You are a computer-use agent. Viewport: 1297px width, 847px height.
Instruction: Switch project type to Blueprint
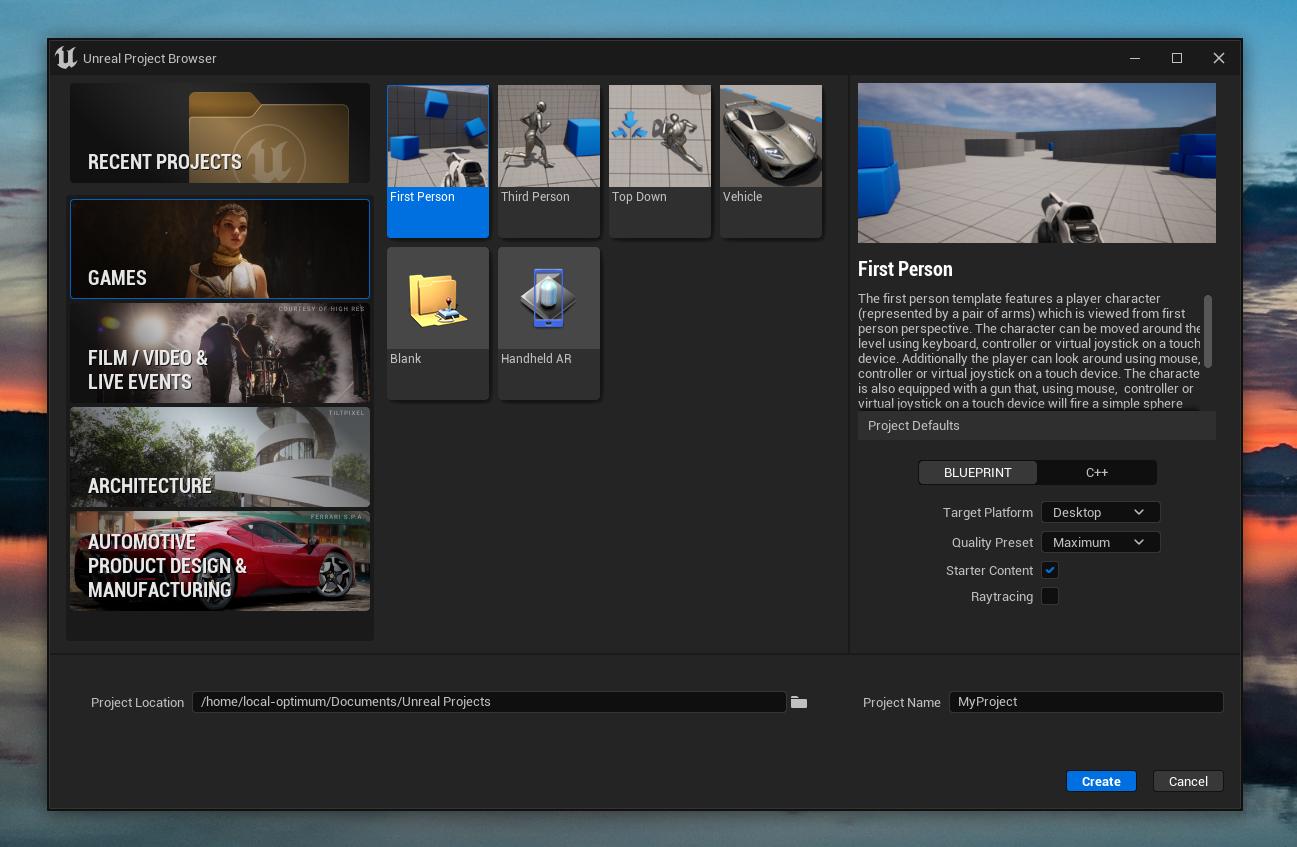click(x=978, y=472)
